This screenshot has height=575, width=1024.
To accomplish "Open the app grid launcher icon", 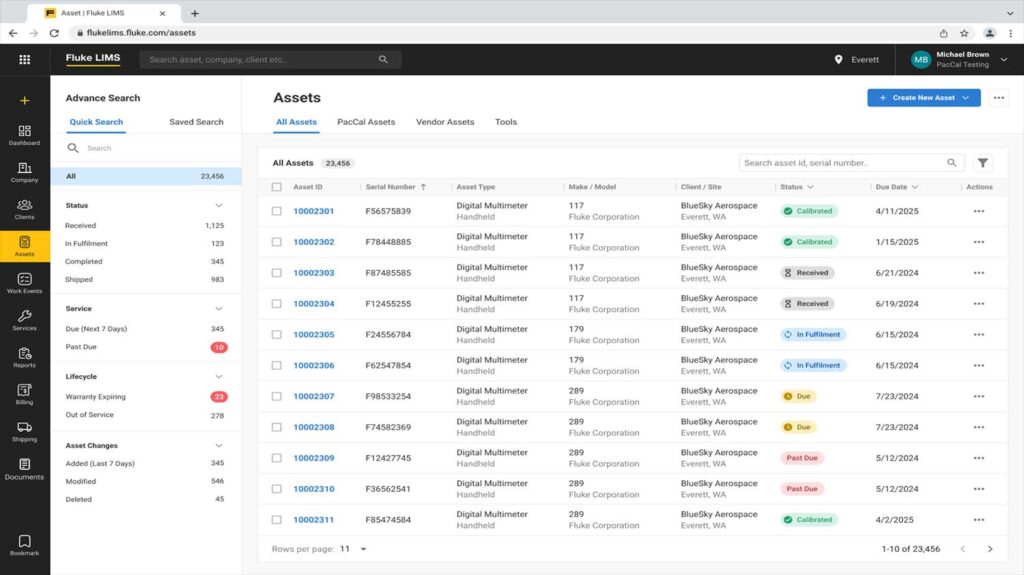I will (x=24, y=60).
